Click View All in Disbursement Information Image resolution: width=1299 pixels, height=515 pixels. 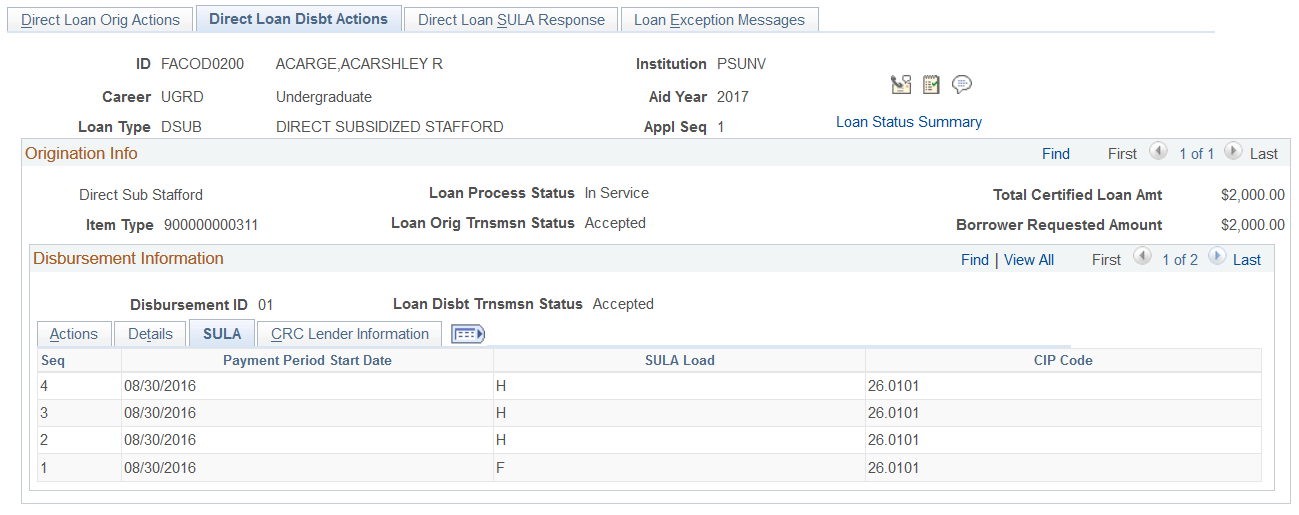coord(1028,260)
